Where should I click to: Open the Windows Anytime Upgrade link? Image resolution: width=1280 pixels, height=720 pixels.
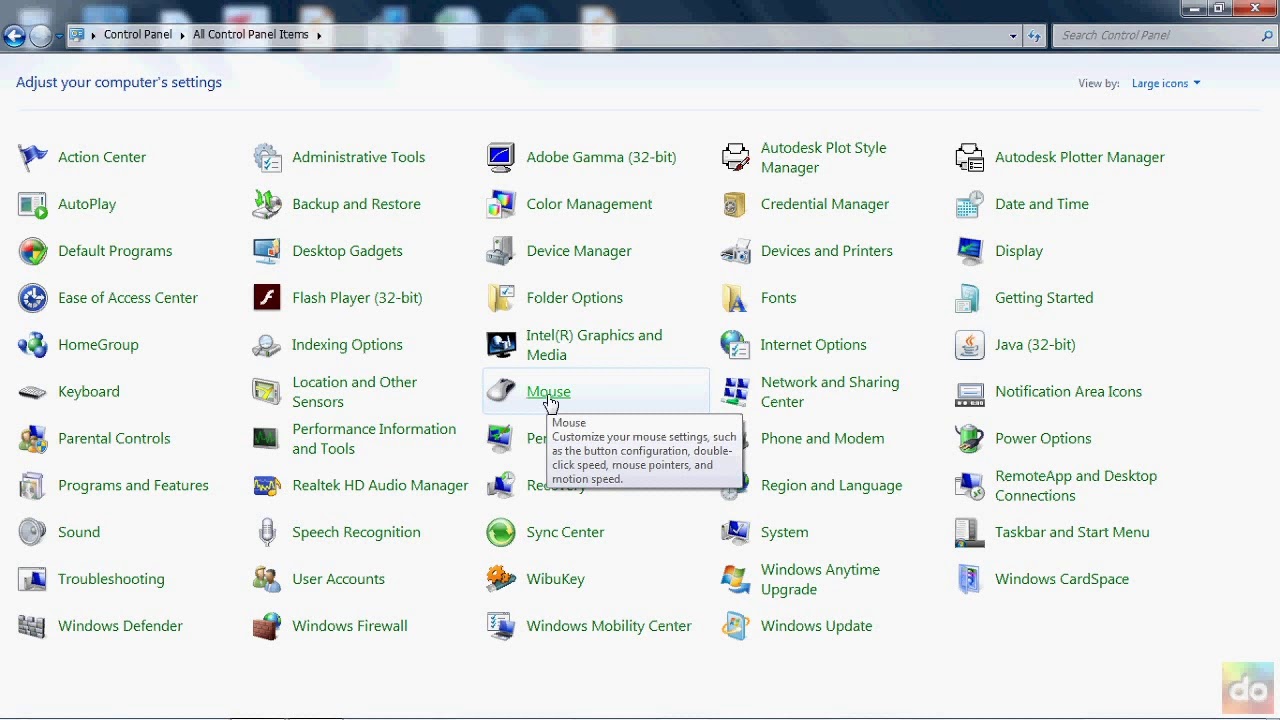click(x=820, y=579)
